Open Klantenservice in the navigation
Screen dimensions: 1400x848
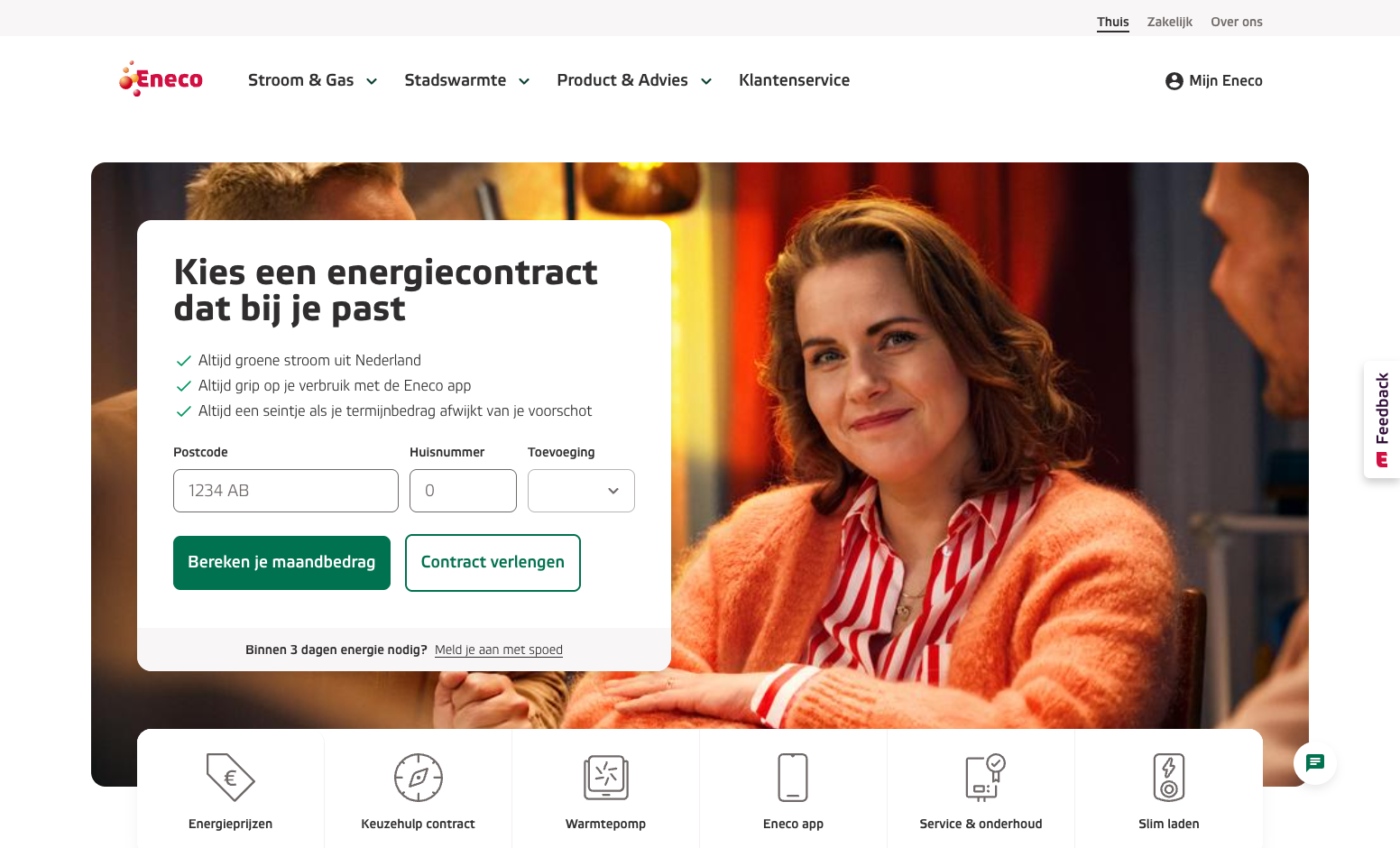click(794, 80)
